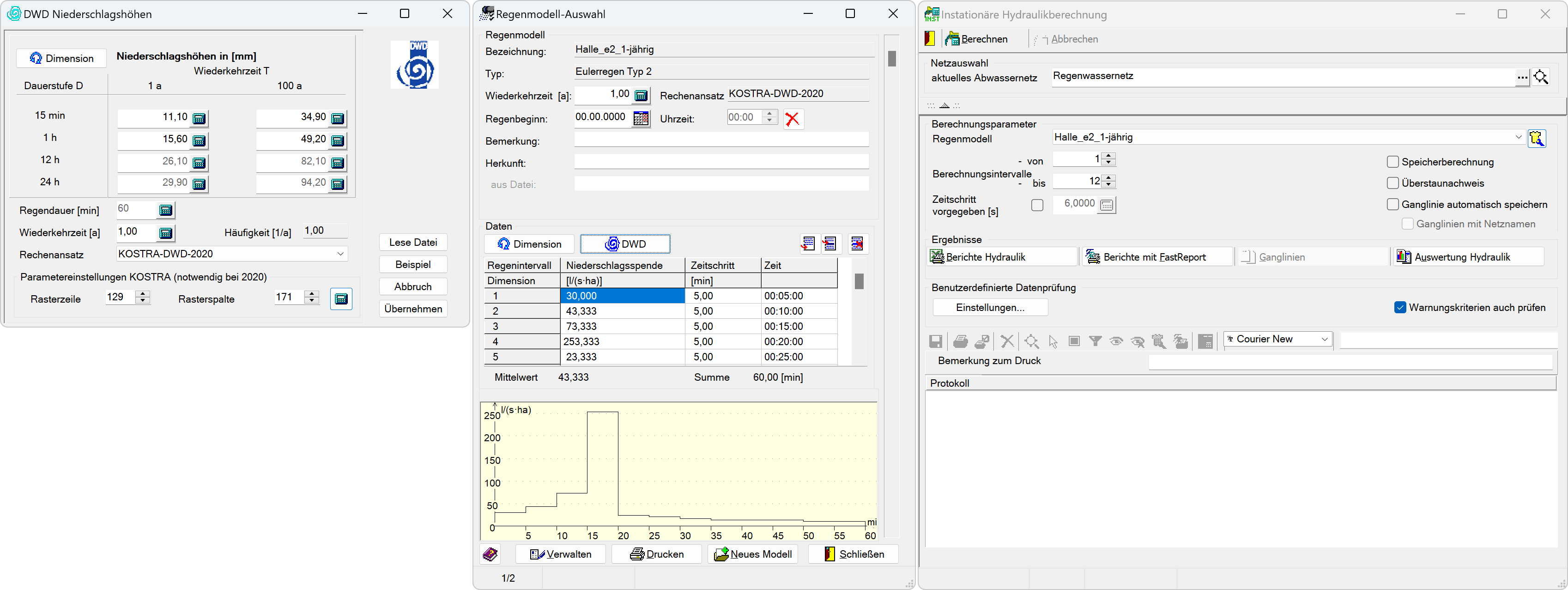Screen dimensions: 1568x590
Task: Open the Courier New font dropdown
Action: [1325, 339]
